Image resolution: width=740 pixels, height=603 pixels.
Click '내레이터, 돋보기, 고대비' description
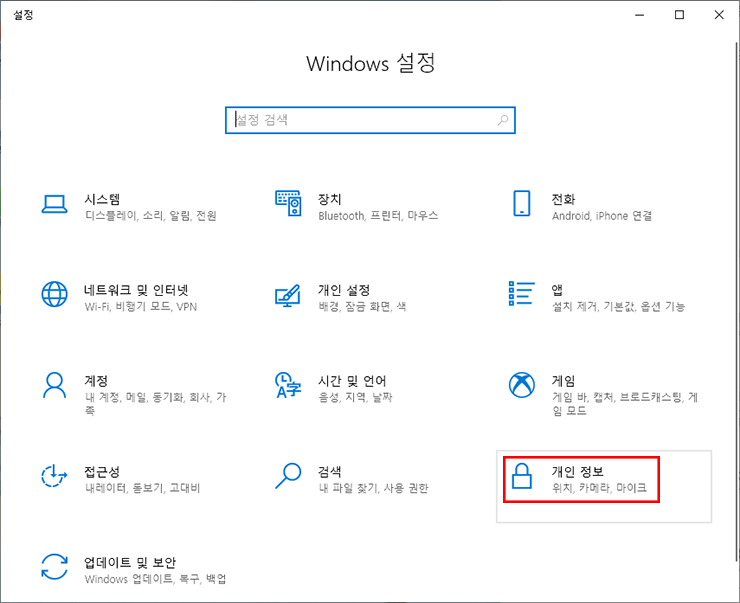143,488
